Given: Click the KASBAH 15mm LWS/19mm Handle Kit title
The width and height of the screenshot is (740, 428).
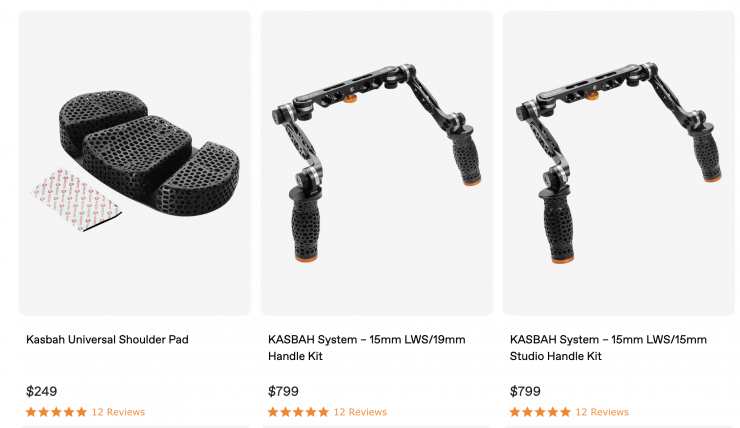Looking at the screenshot, I should 367,348.
